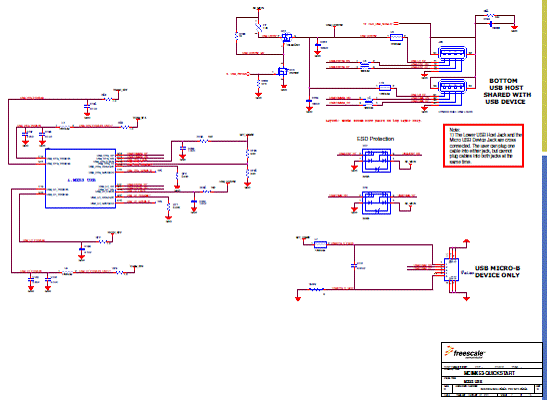This screenshot has height=400, width=547.
Task: Click the upper MOSFET transistor near the top
Action: (x=287, y=37)
